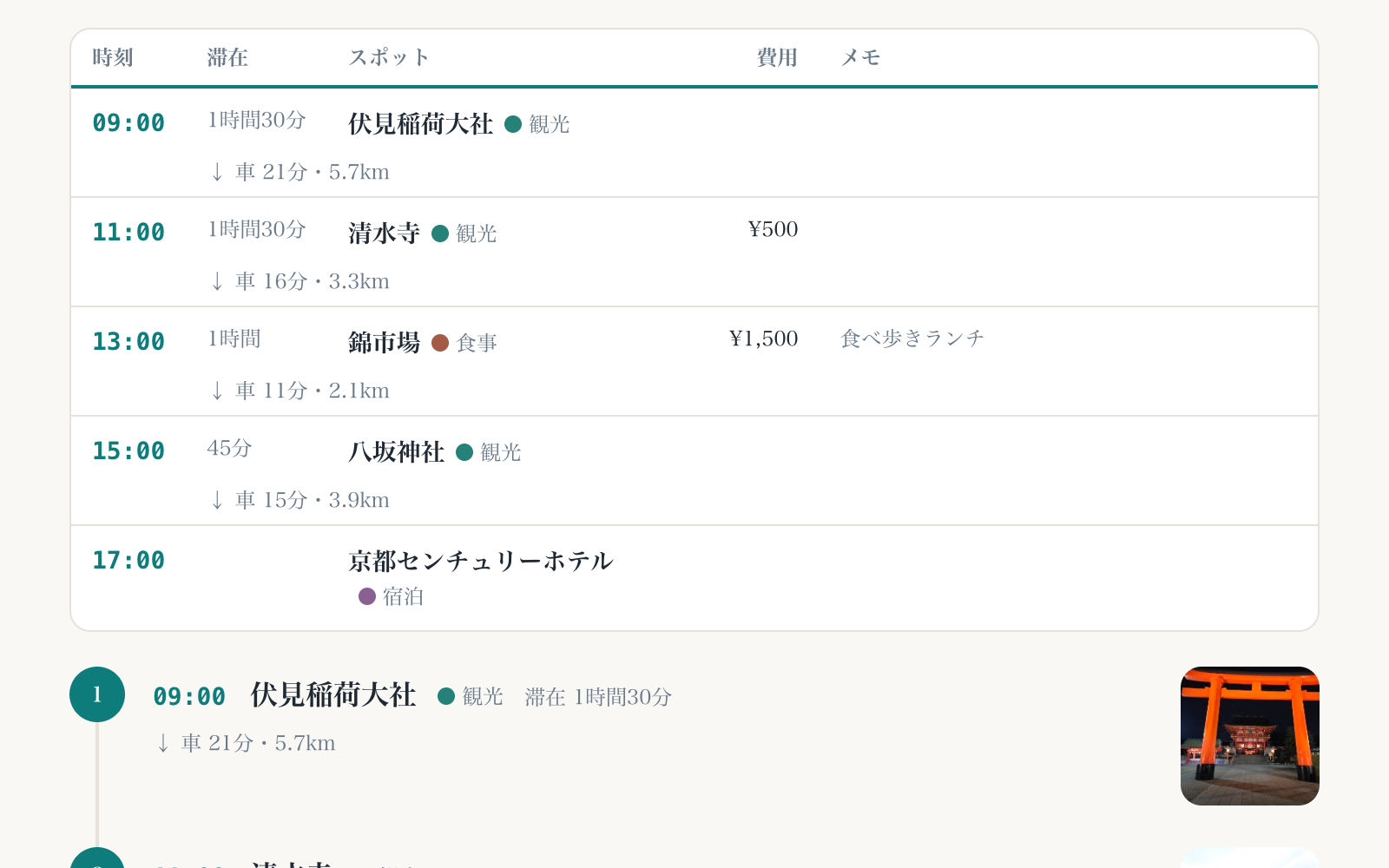Click the 宿泊 category label
The width and height of the screenshot is (1389, 868).
tap(403, 596)
